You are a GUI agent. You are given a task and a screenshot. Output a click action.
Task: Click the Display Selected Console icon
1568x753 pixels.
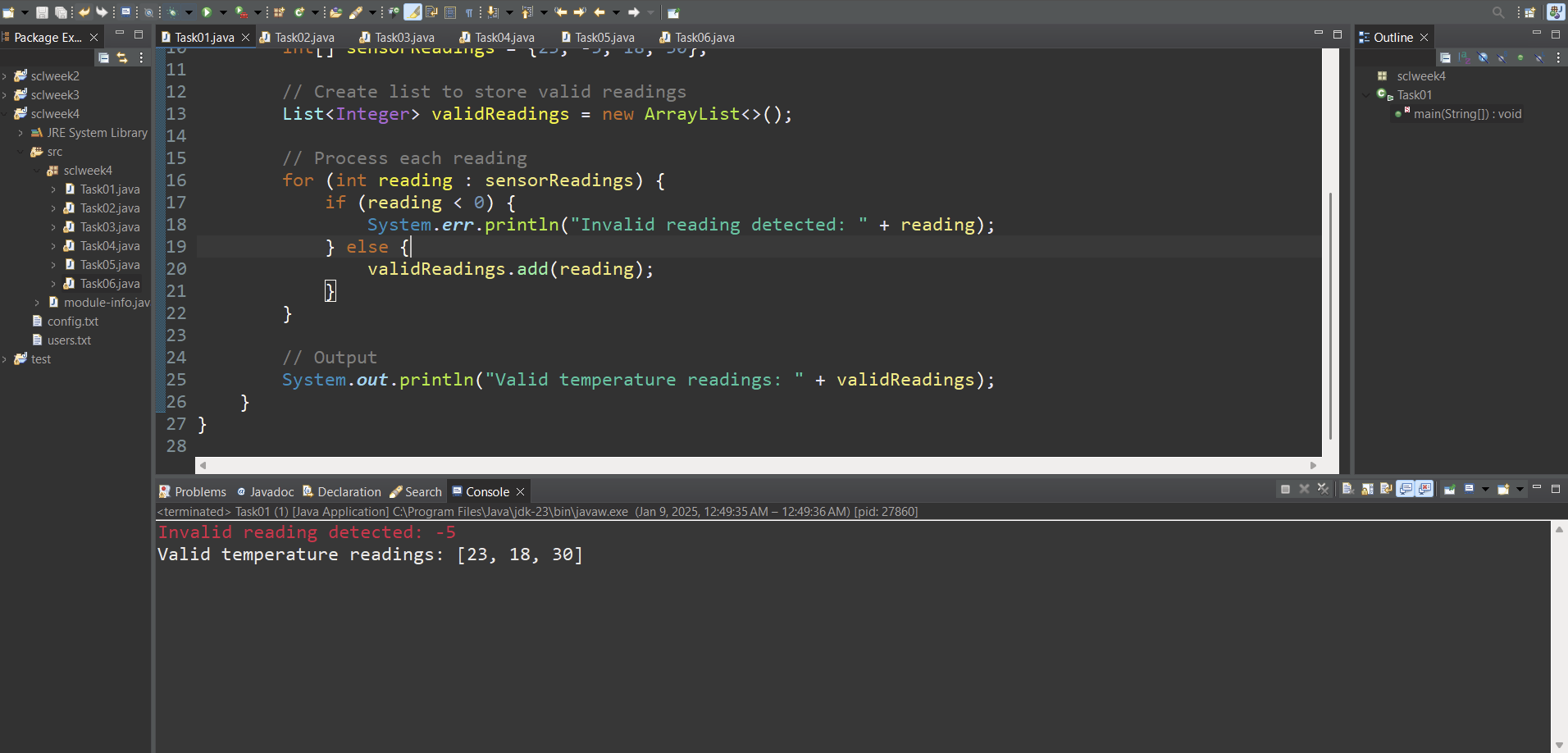[1470, 489]
